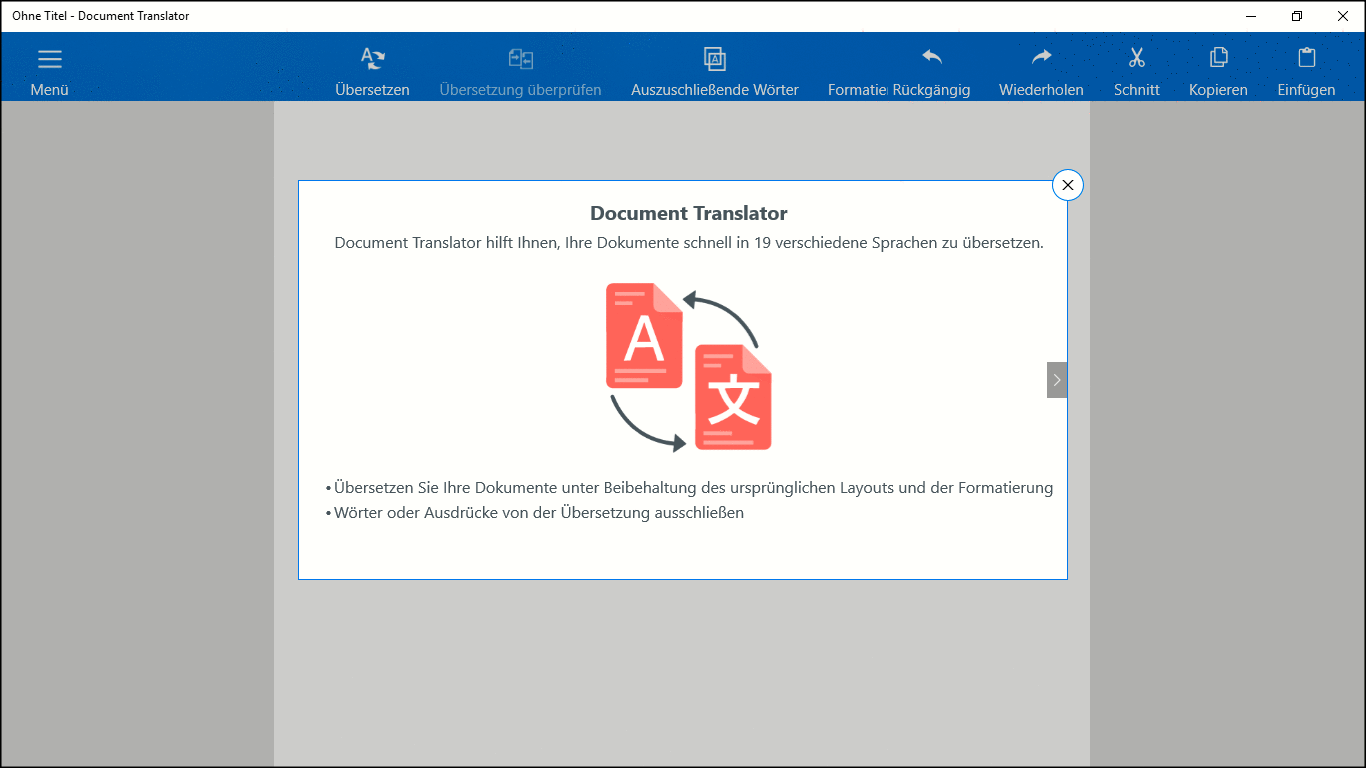Select the red 文 document graphic
The image size is (1366, 768).
[733, 398]
